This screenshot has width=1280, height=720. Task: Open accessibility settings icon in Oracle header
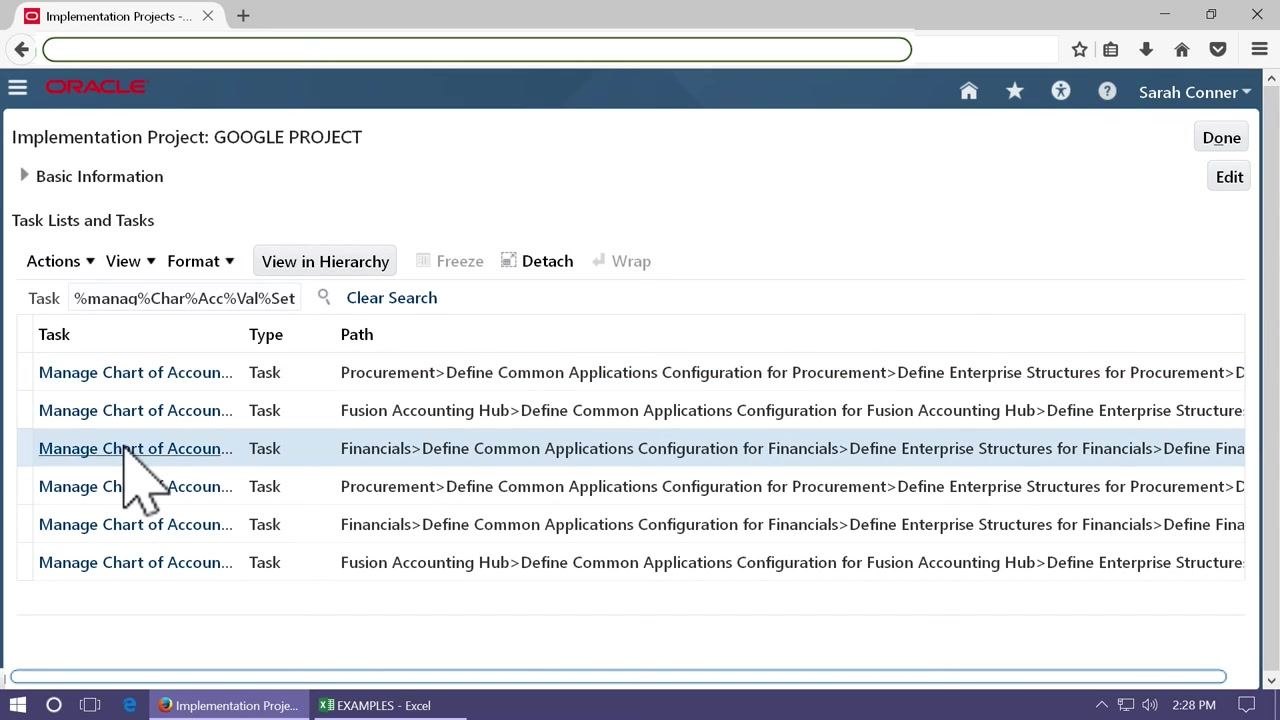pos(1061,91)
